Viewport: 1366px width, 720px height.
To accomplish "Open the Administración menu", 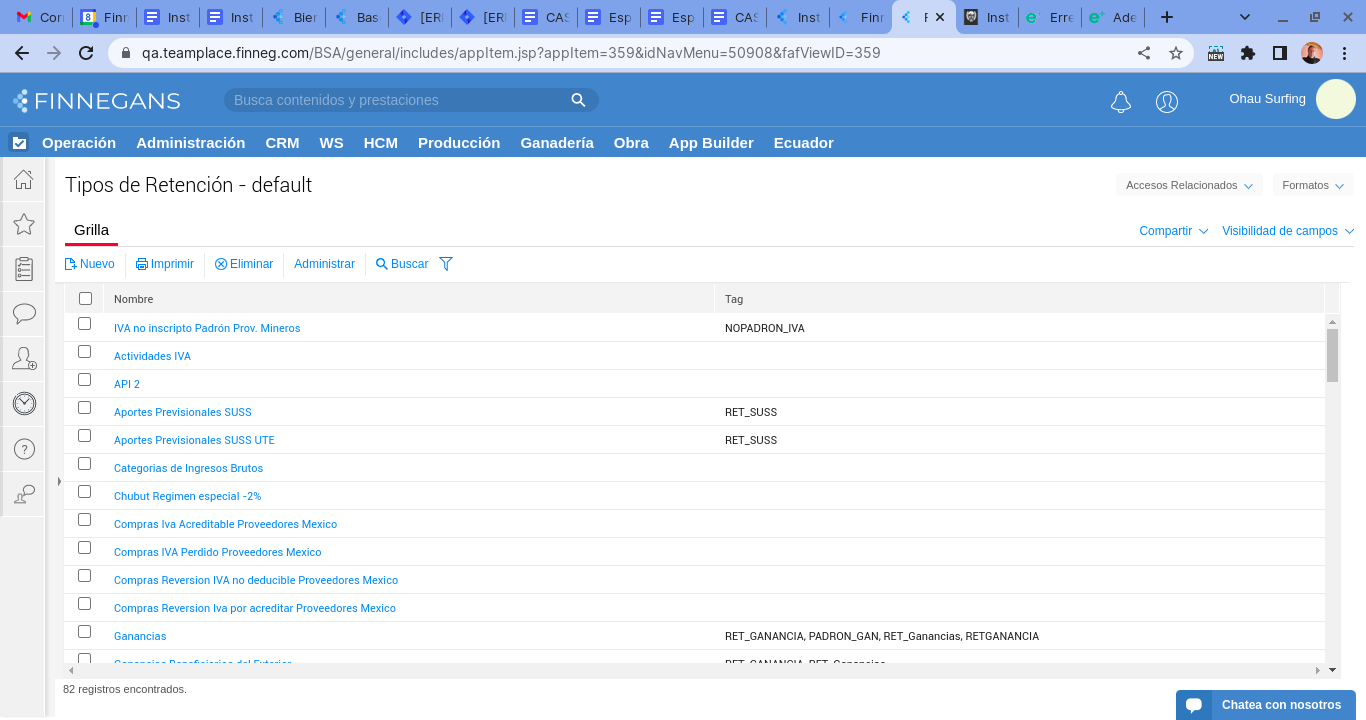I will (190, 143).
